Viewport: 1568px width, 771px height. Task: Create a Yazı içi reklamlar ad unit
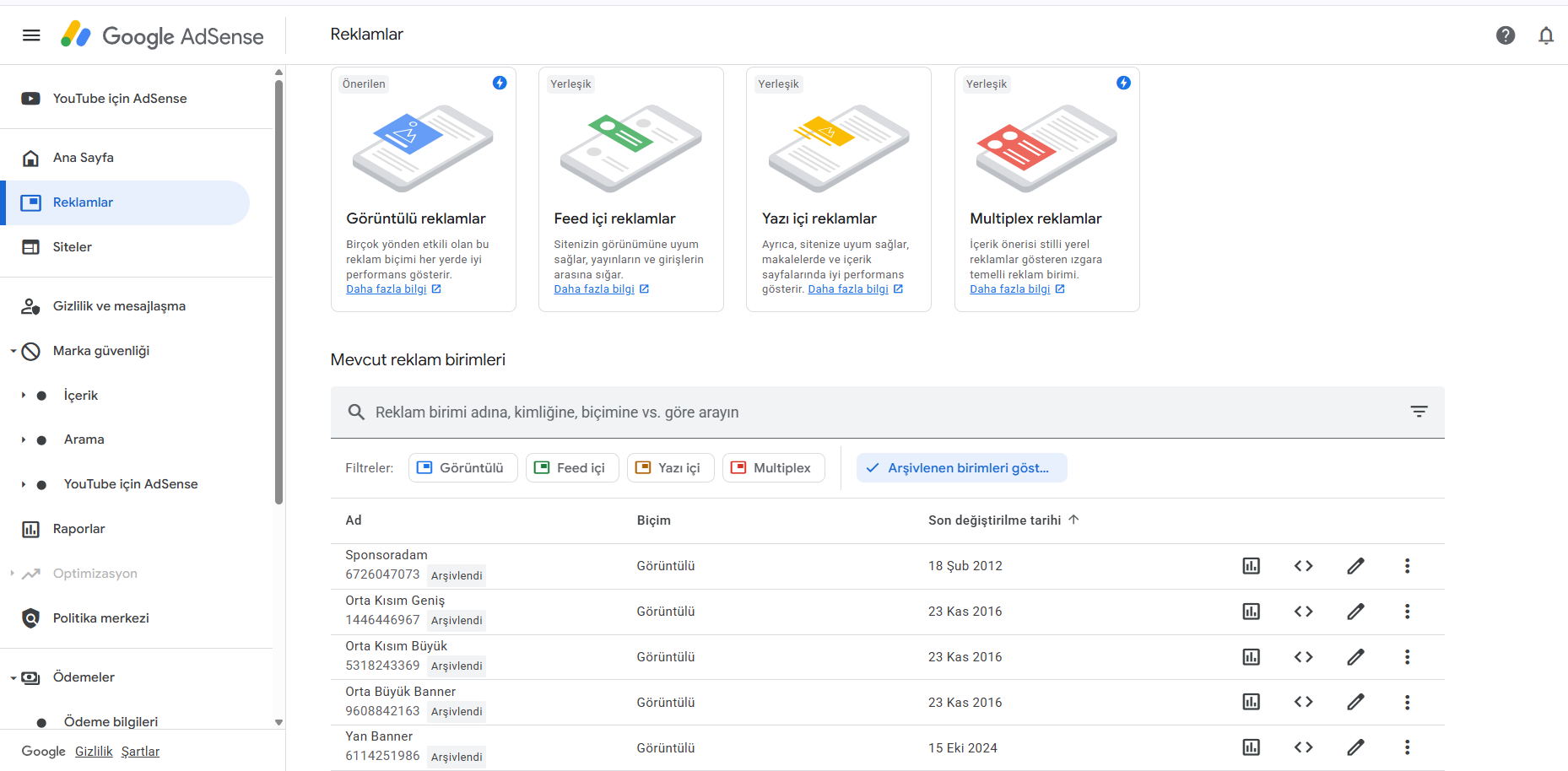(x=839, y=190)
